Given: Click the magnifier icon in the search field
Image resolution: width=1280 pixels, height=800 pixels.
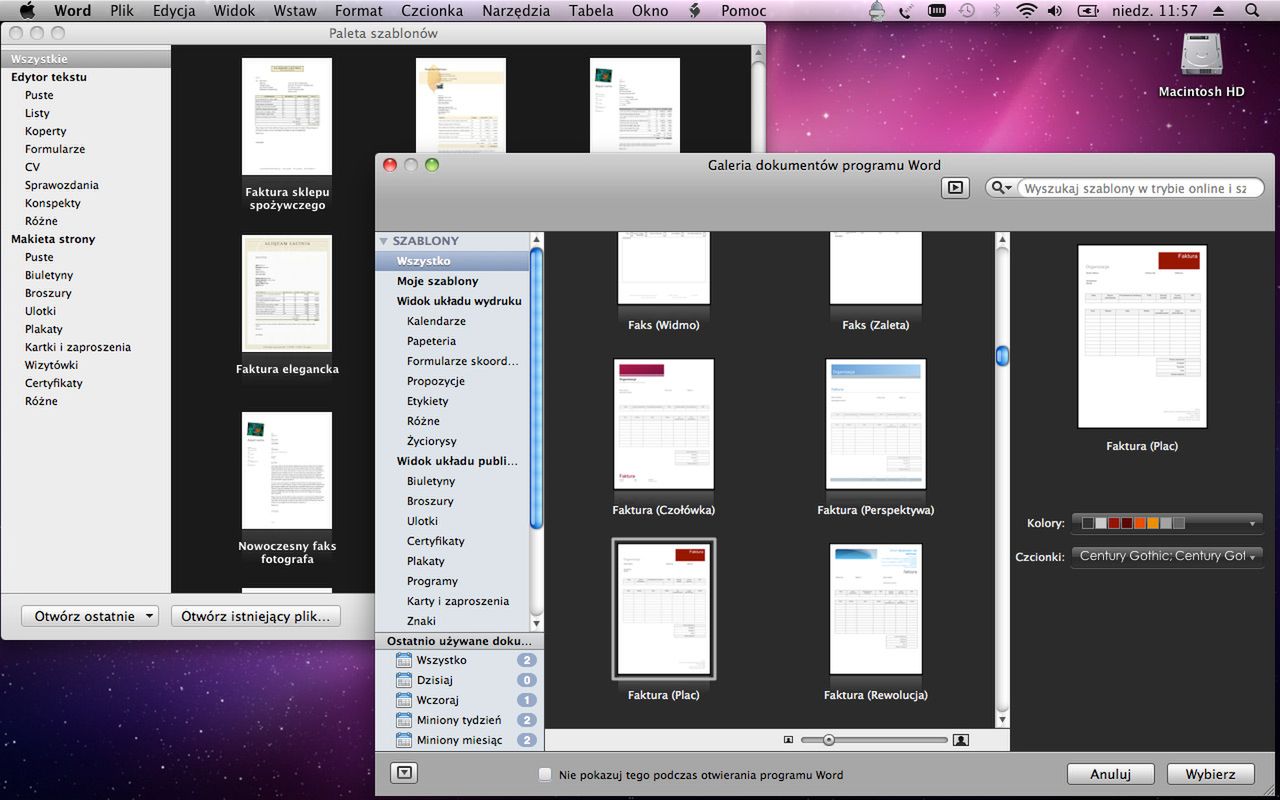Looking at the screenshot, I should (x=1000, y=187).
